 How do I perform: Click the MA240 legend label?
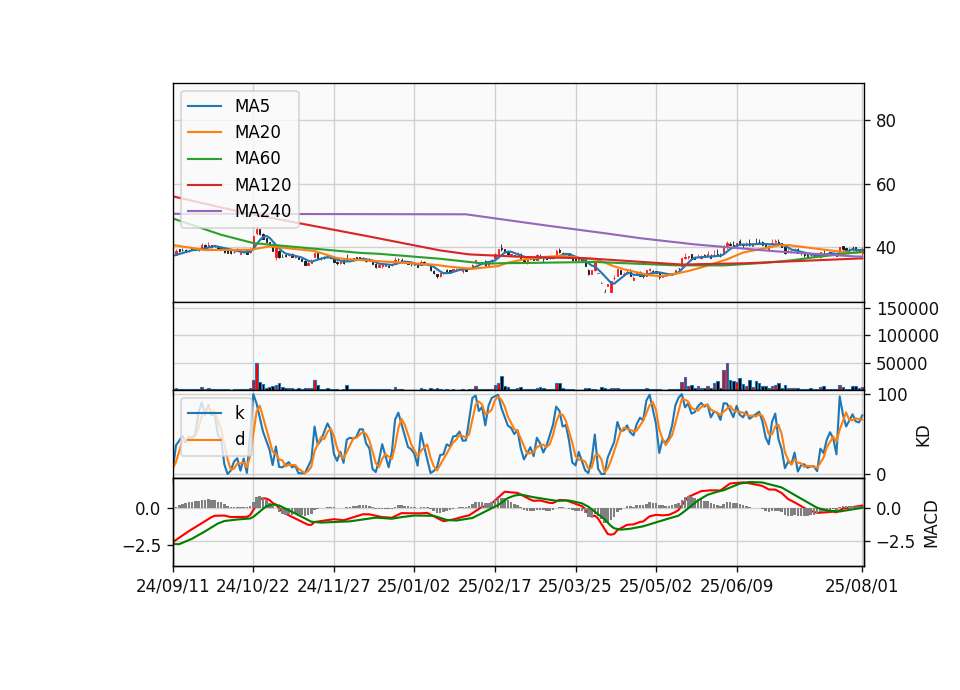tap(263, 211)
